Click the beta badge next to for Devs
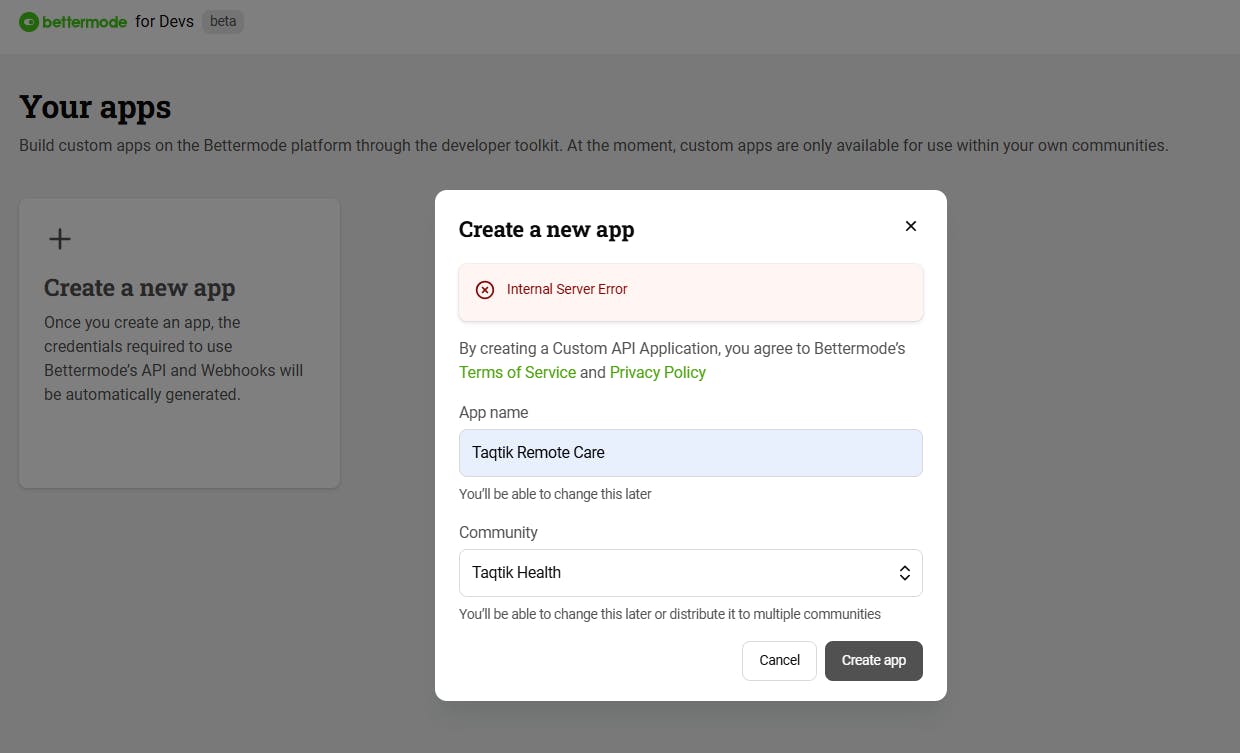The height and width of the screenshot is (753, 1240). 223,21
